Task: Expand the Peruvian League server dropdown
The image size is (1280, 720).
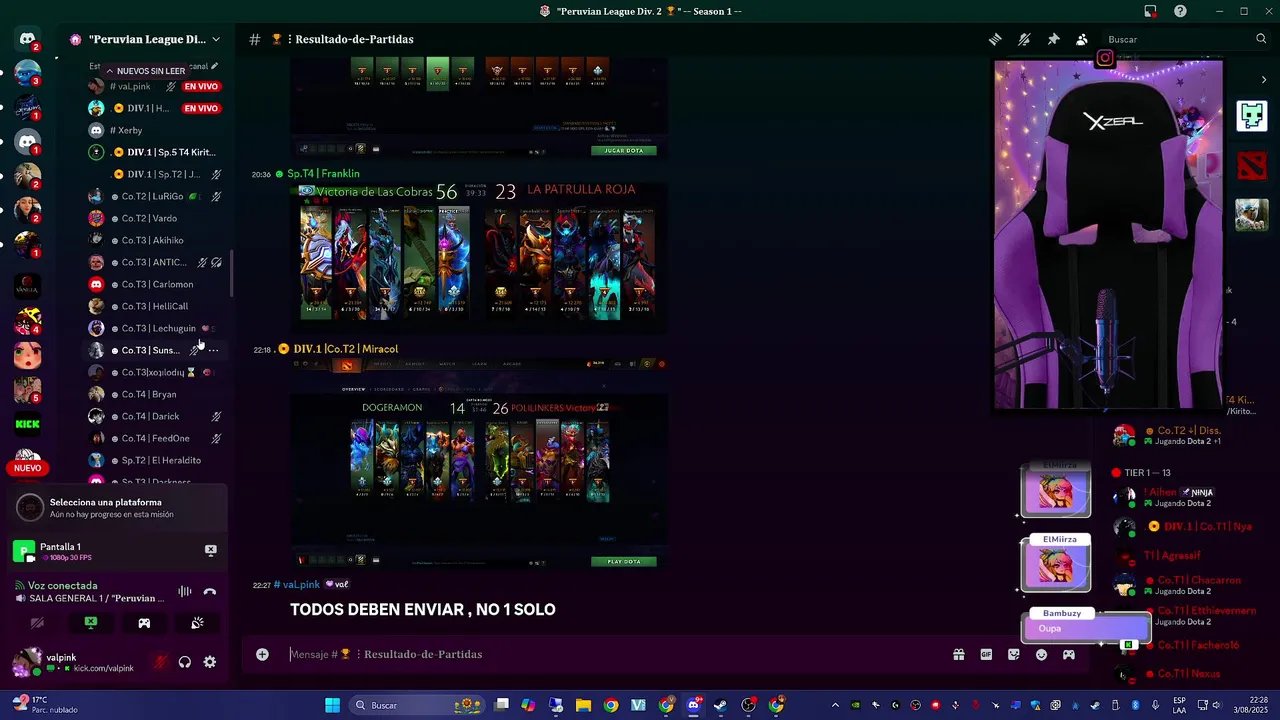Action: (x=215, y=39)
